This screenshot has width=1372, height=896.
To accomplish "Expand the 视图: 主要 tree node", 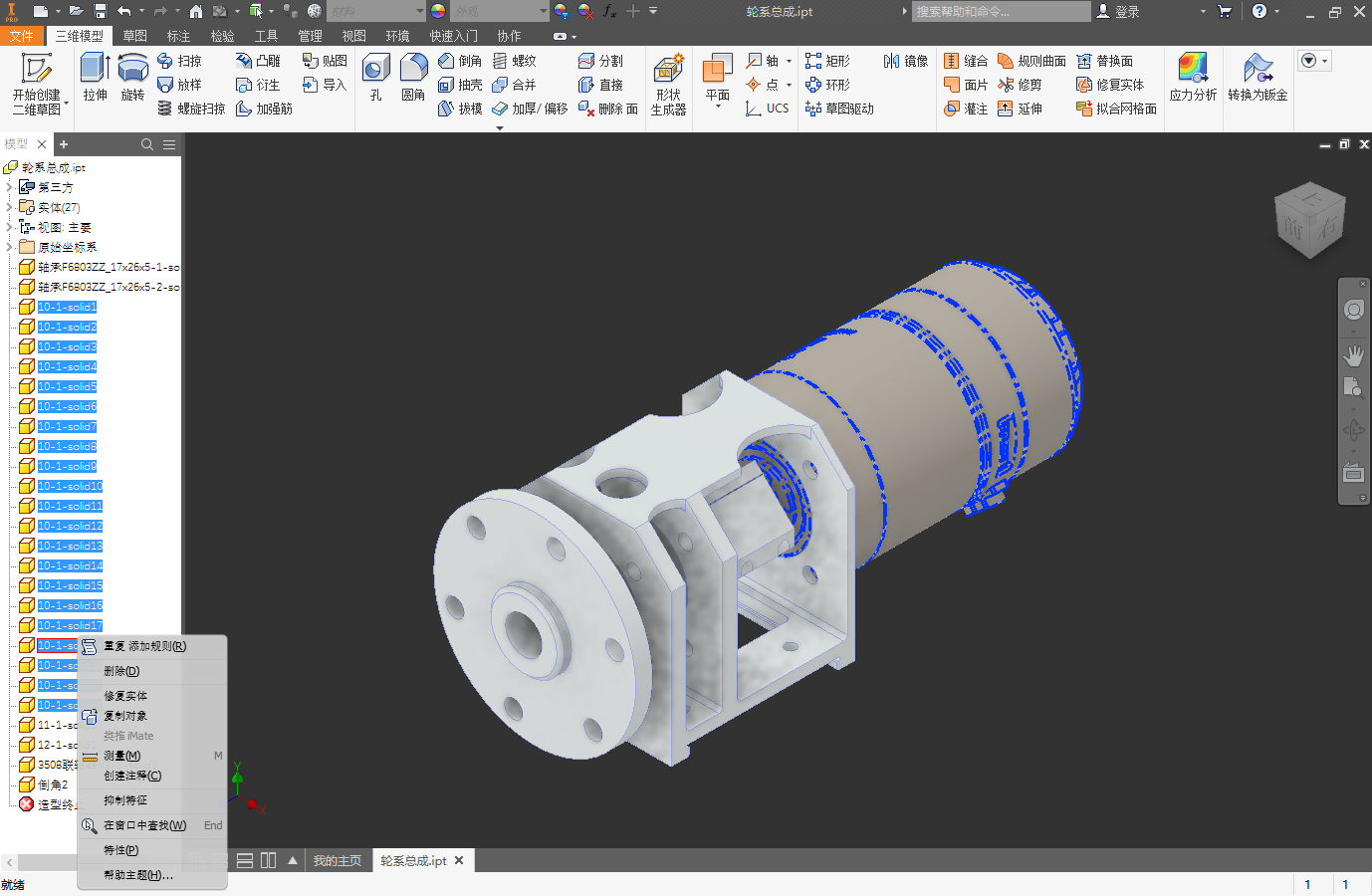I will pyautogui.click(x=9, y=227).
